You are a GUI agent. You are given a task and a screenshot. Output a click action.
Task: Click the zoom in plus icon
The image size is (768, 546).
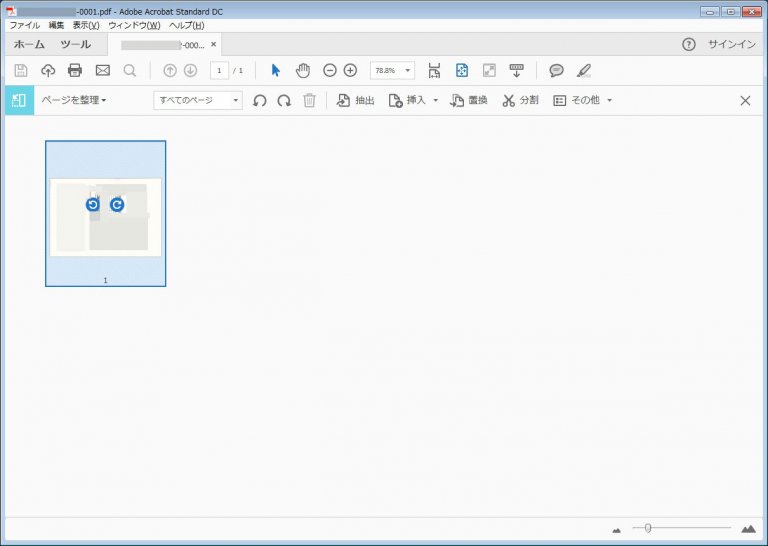coord(350,70)
